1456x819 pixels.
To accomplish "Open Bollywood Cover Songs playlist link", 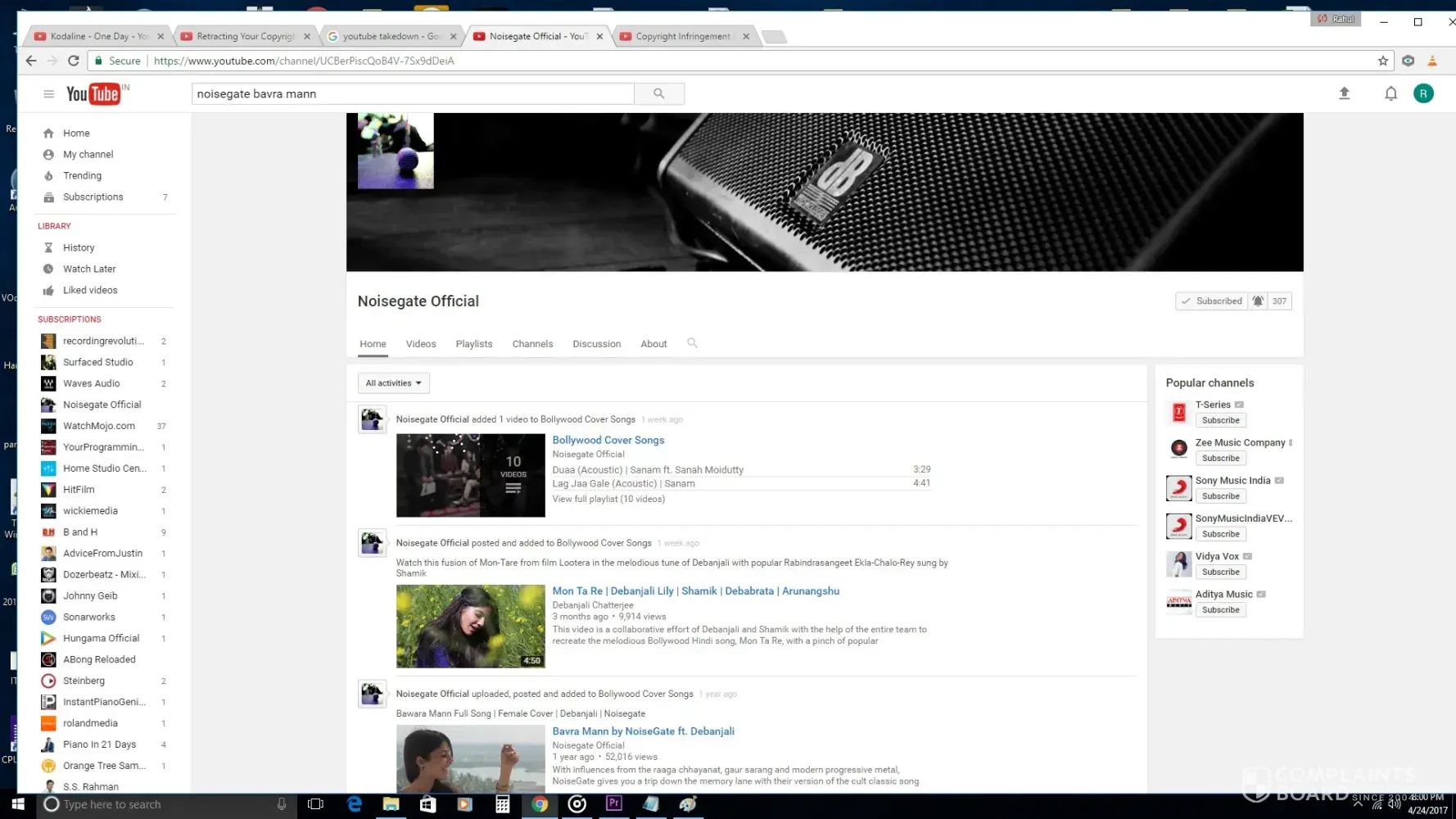I will coord(608,440).
